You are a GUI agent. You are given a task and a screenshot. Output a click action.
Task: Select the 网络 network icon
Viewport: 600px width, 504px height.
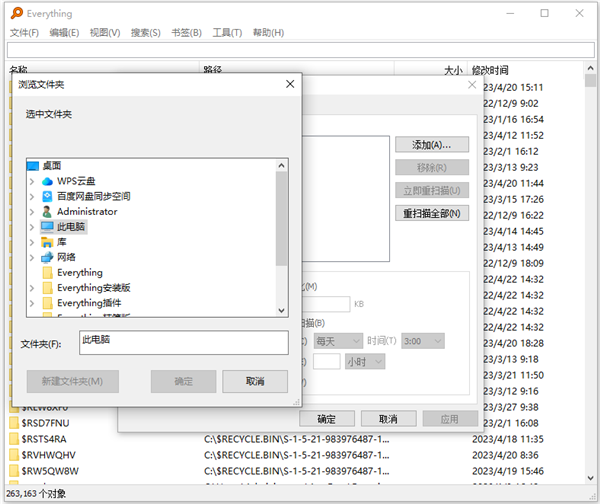[47, 258]
